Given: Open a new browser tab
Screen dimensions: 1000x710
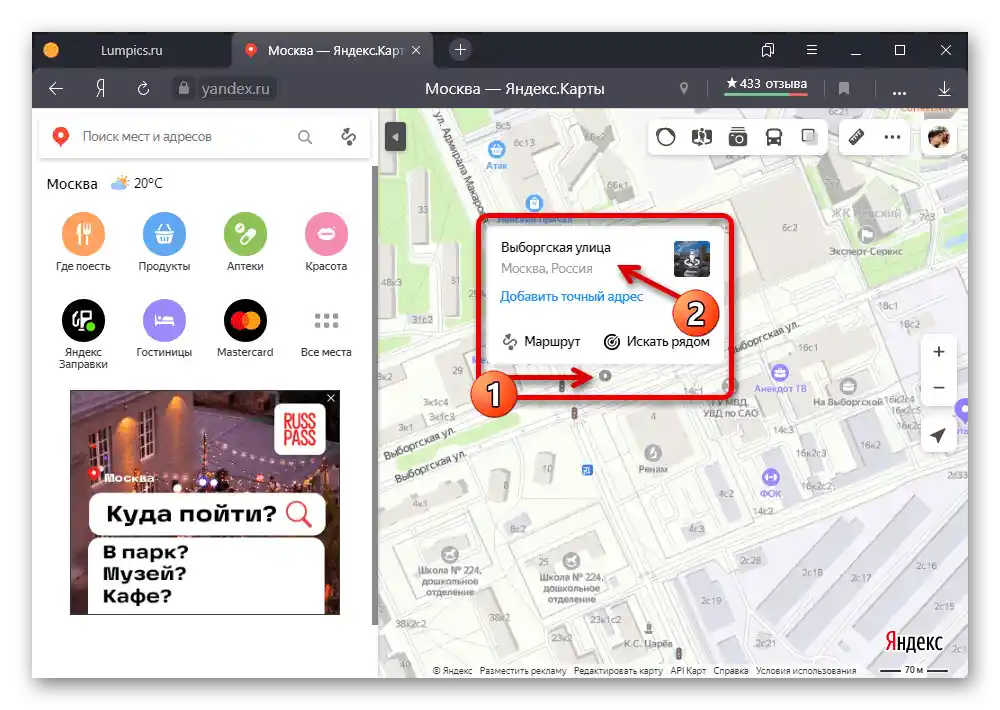Looking at the screenshot, I should 460,50.
